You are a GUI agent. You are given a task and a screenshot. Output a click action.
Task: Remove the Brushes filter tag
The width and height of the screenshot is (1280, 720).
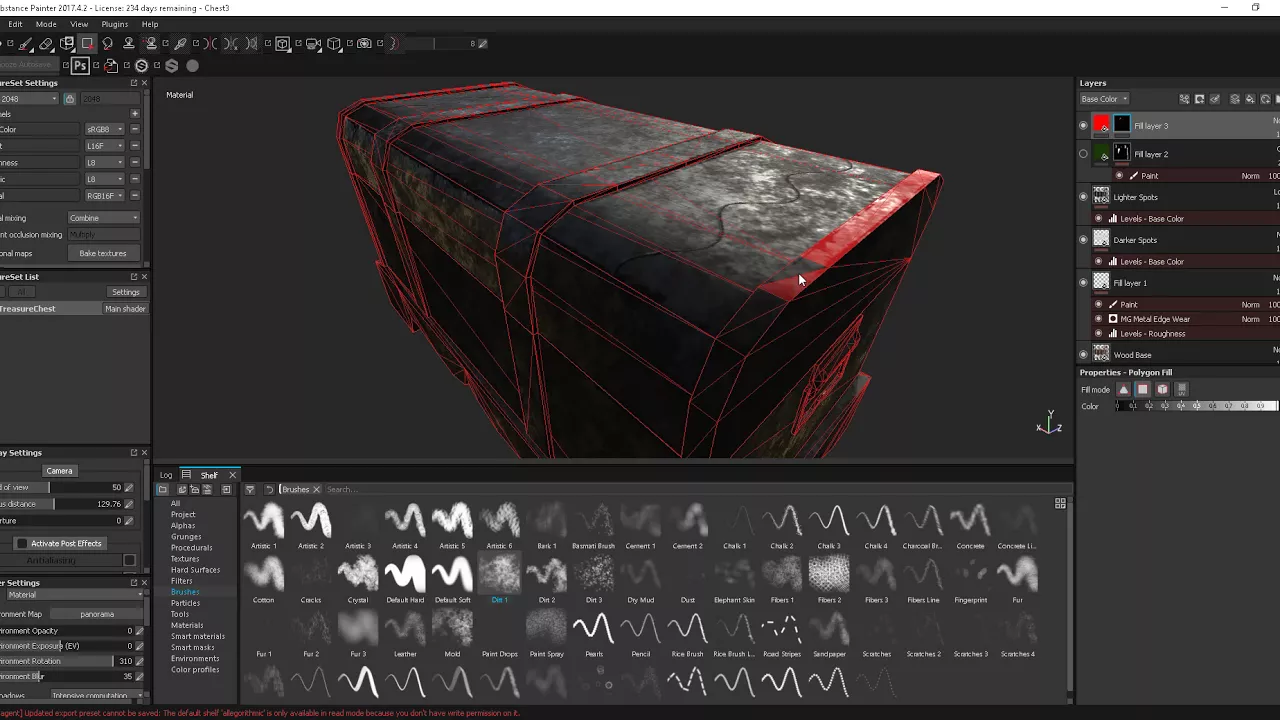click(x=316, y=490)
